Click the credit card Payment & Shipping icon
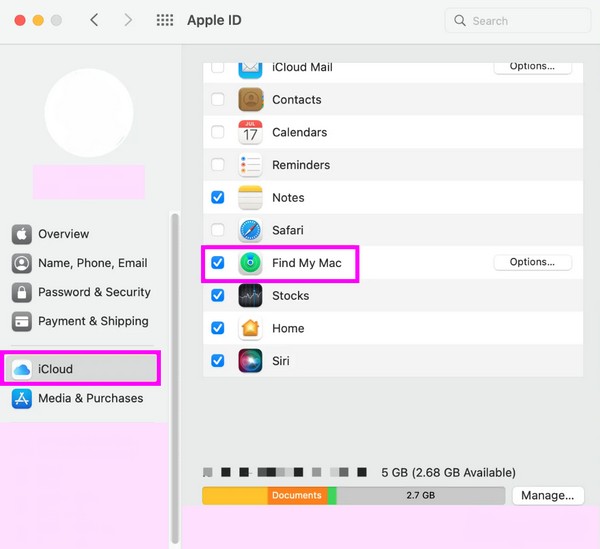 coord(22,321)
